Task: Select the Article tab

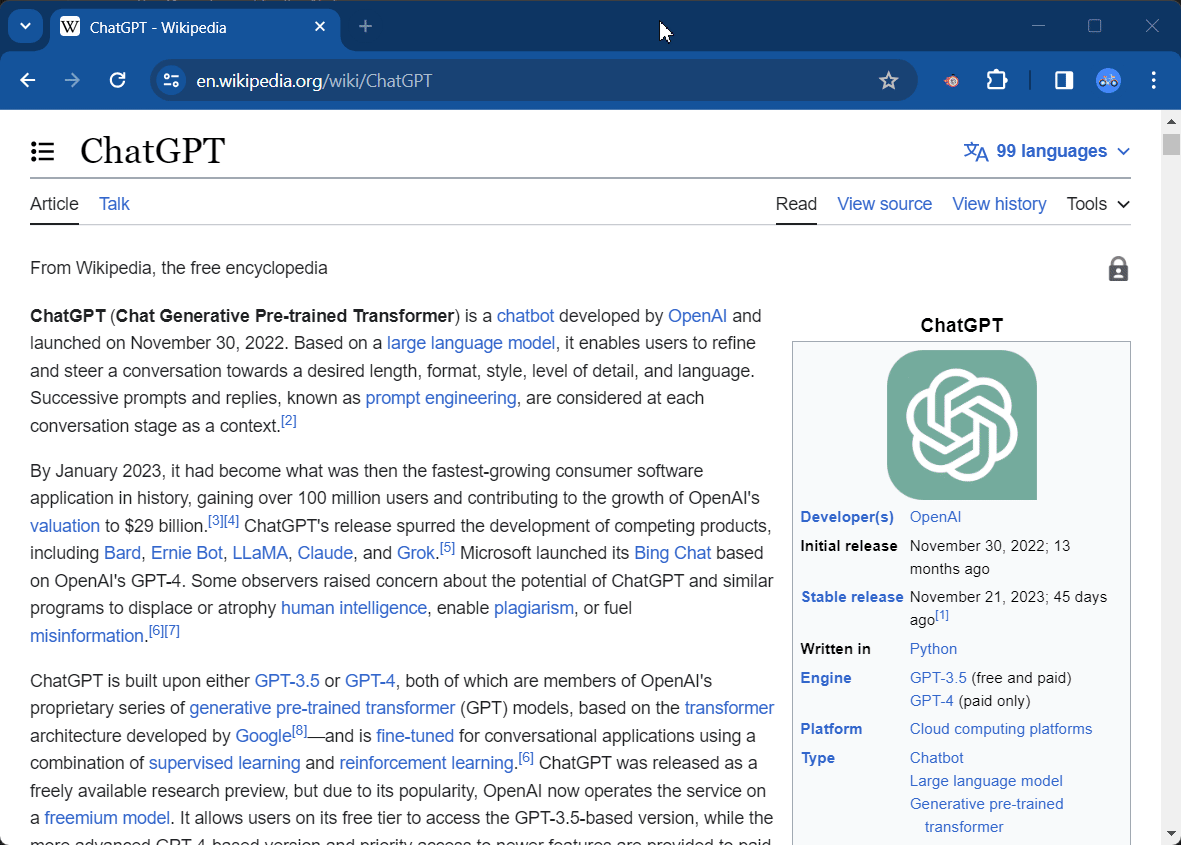Action: (x=54, y=204)
